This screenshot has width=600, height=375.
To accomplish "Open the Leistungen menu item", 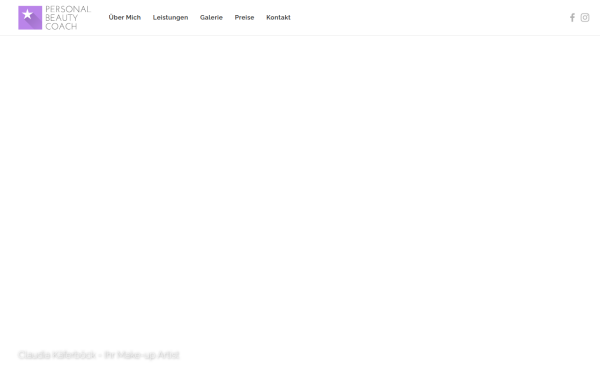I will point(170,18).
